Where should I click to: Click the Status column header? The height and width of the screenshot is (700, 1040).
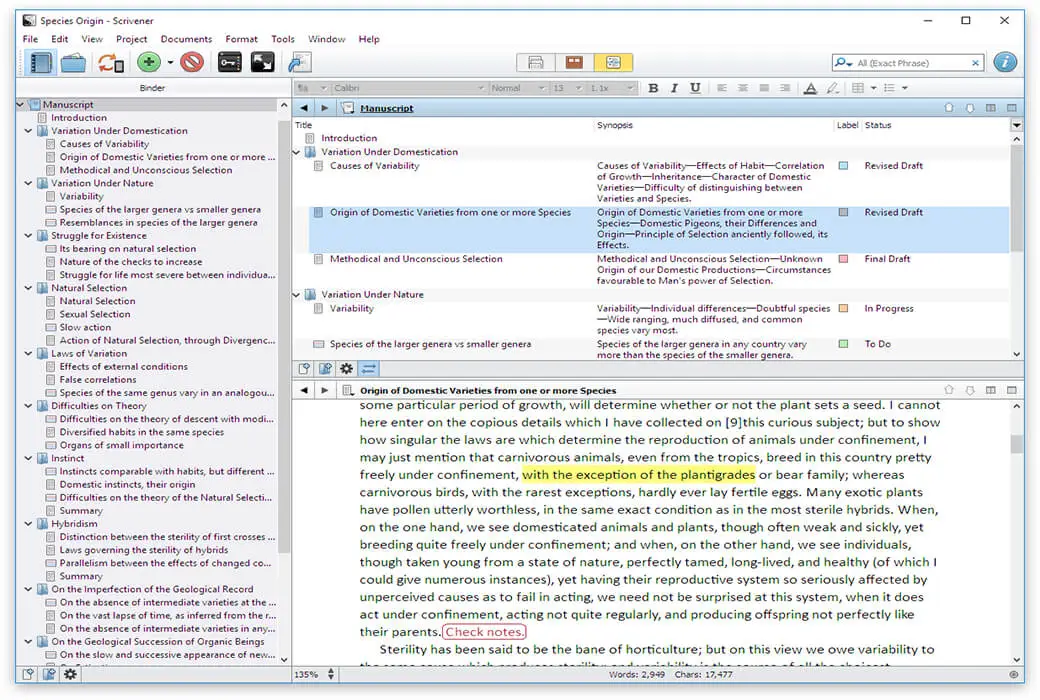click(x=878, y=125)
